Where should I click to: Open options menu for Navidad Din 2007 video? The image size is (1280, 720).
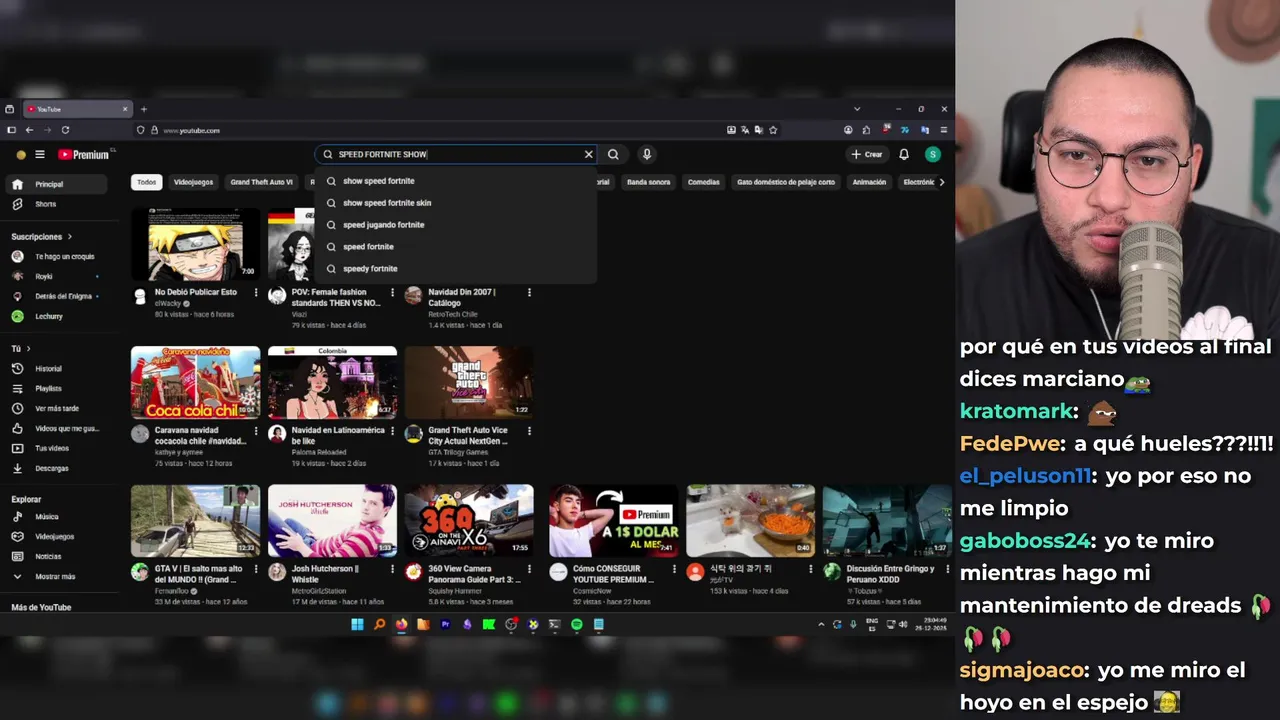pyautogui.click(x=529, y=293)
